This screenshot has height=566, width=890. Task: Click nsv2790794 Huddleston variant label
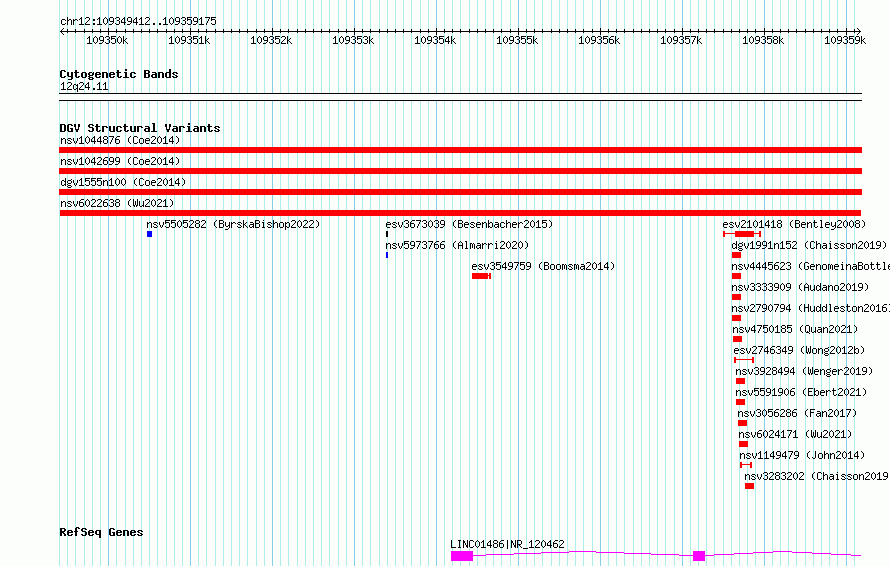pyautogui.click(x=811, y=308)
